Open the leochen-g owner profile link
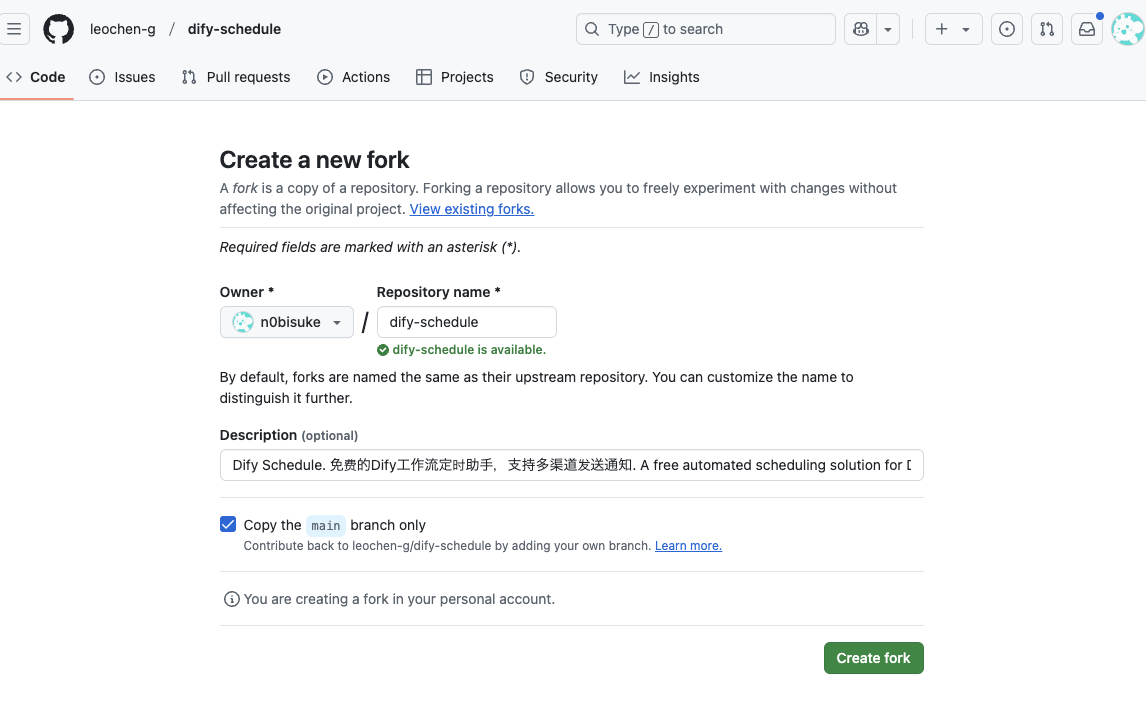 [x=123, y=29]
